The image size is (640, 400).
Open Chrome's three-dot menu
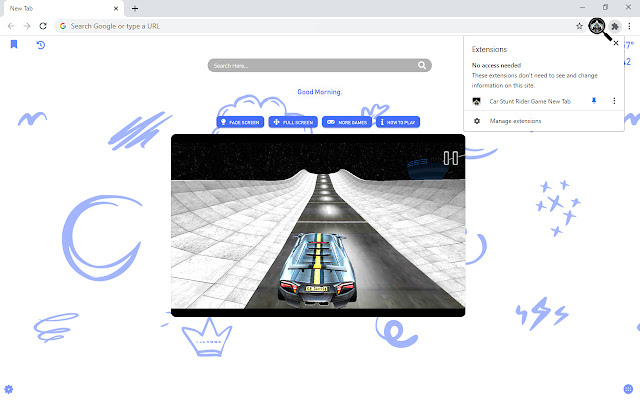click(x=630, y=25)
